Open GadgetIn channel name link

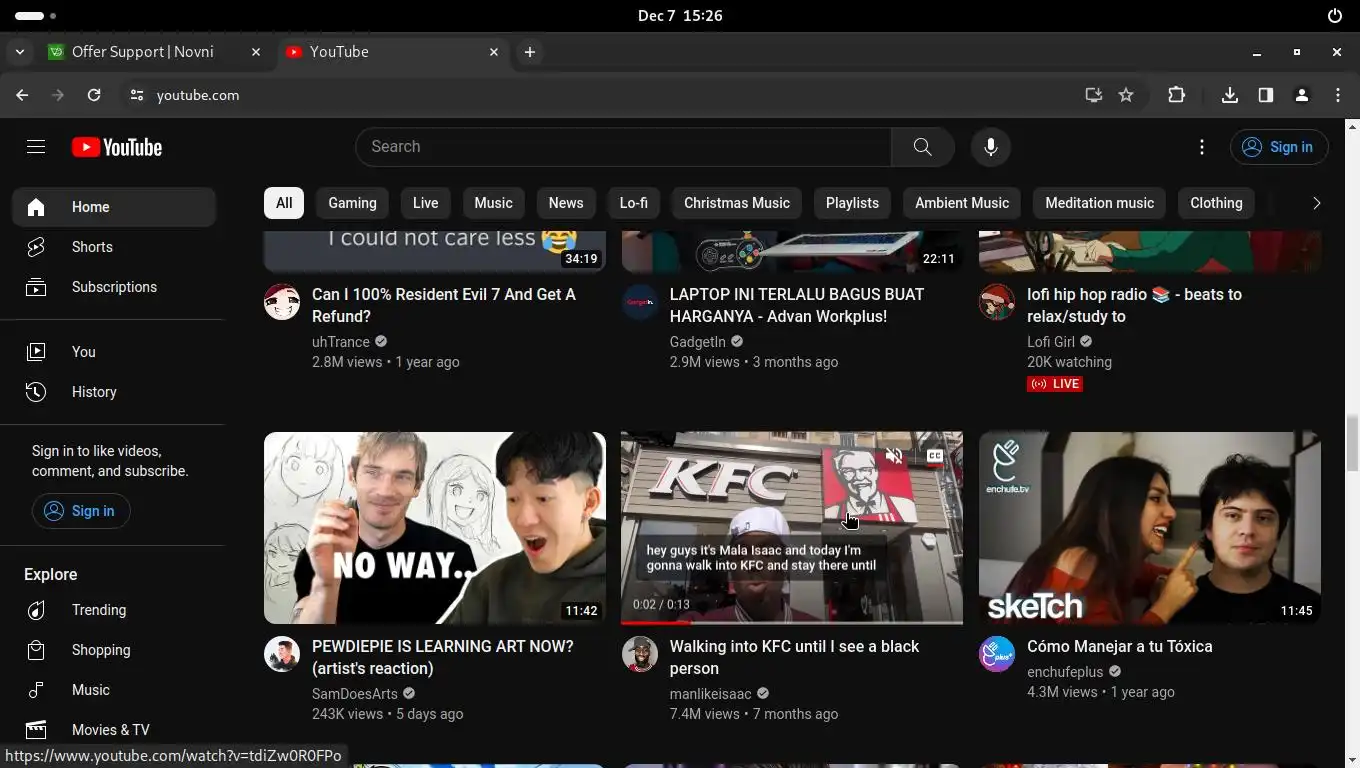coord(698,342)
